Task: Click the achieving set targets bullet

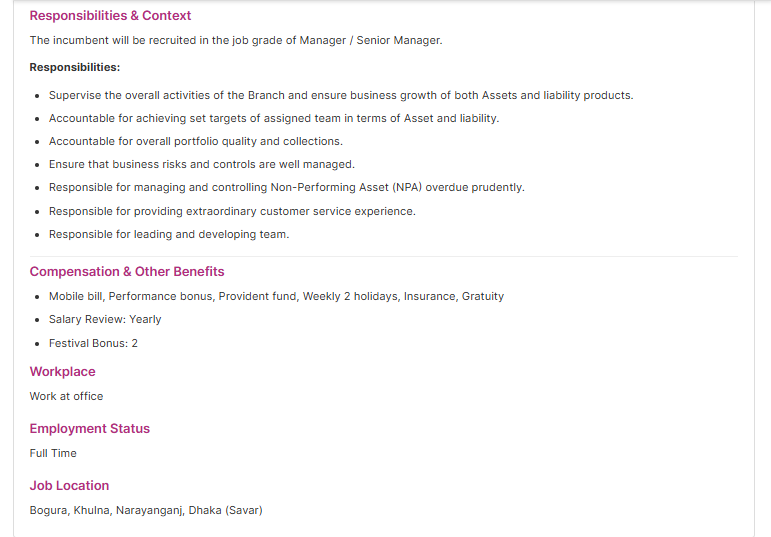Action: click(x=274, y=118)
